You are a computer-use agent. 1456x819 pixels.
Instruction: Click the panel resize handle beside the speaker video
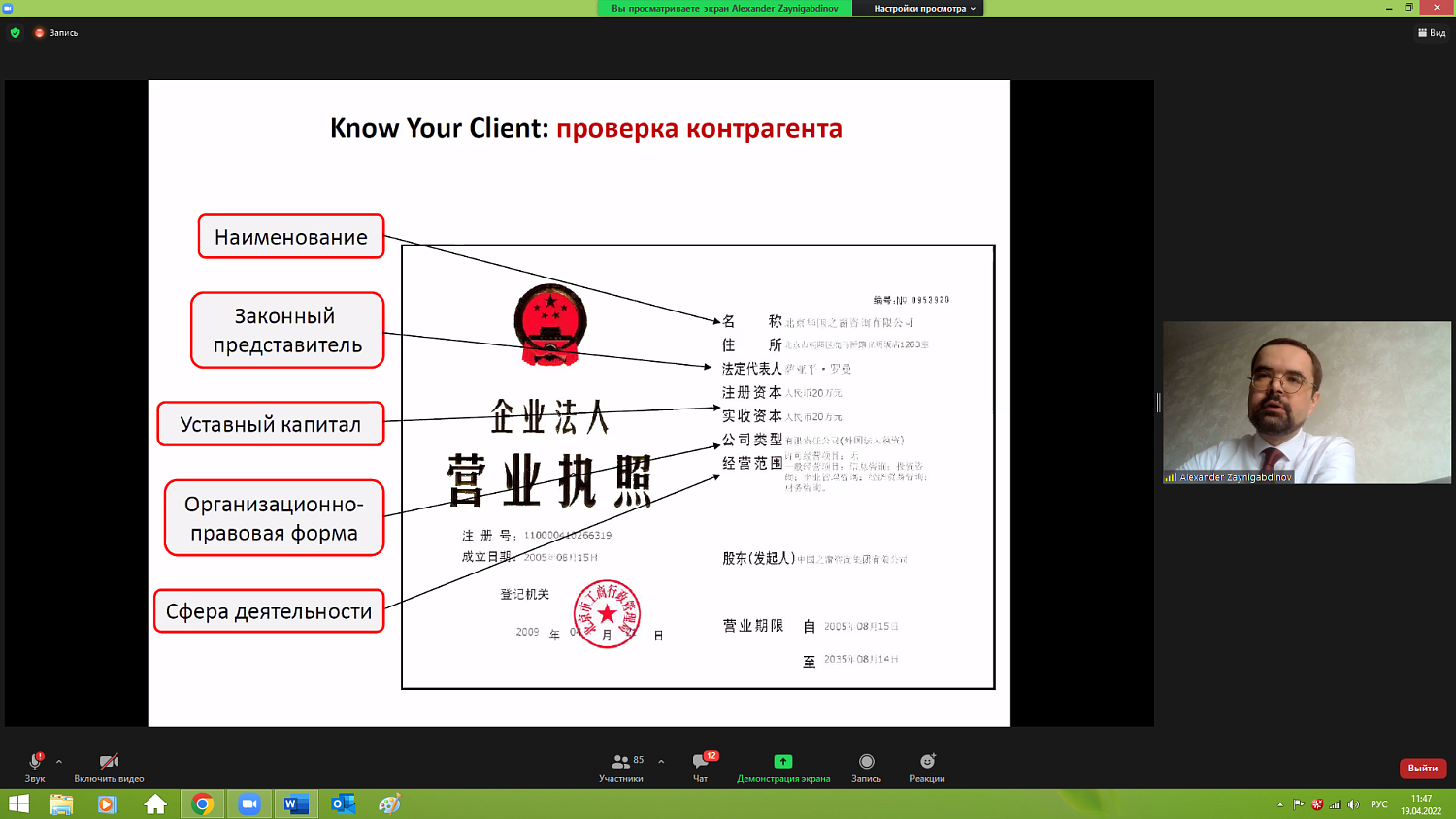click(1158, 403)
